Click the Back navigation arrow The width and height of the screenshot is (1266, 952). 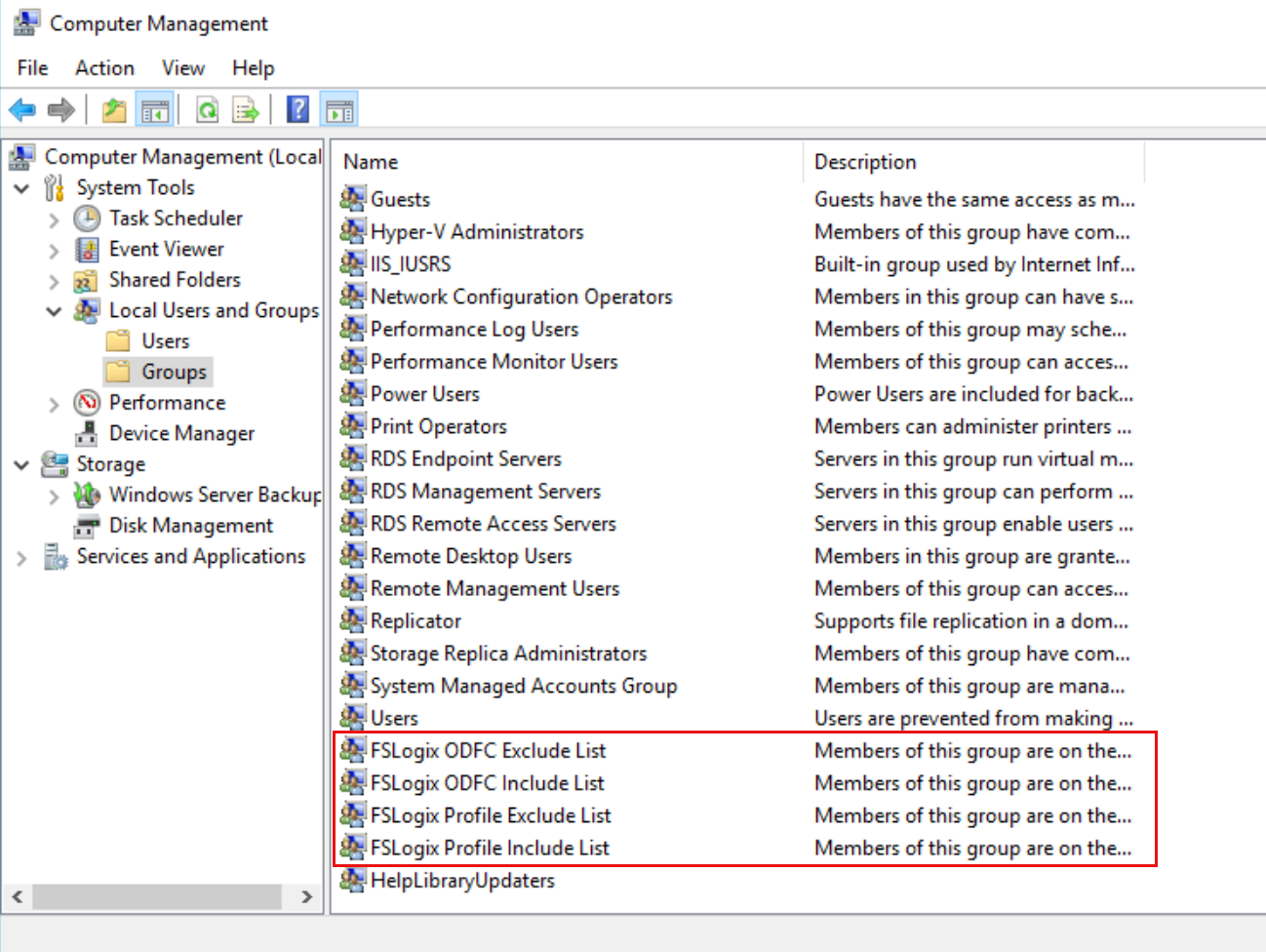coord(21,108)
